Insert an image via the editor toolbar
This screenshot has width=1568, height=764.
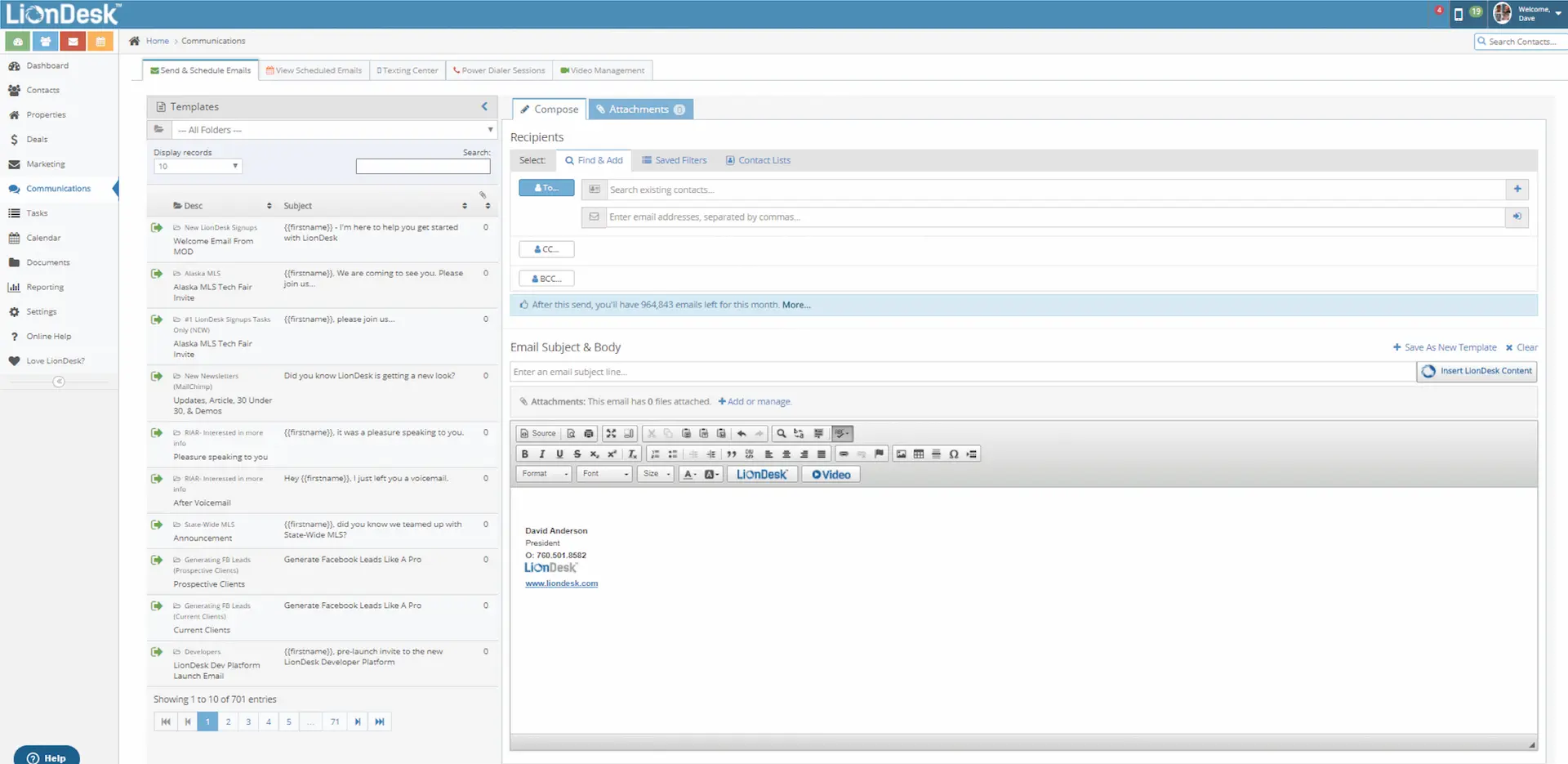point(901,454)
